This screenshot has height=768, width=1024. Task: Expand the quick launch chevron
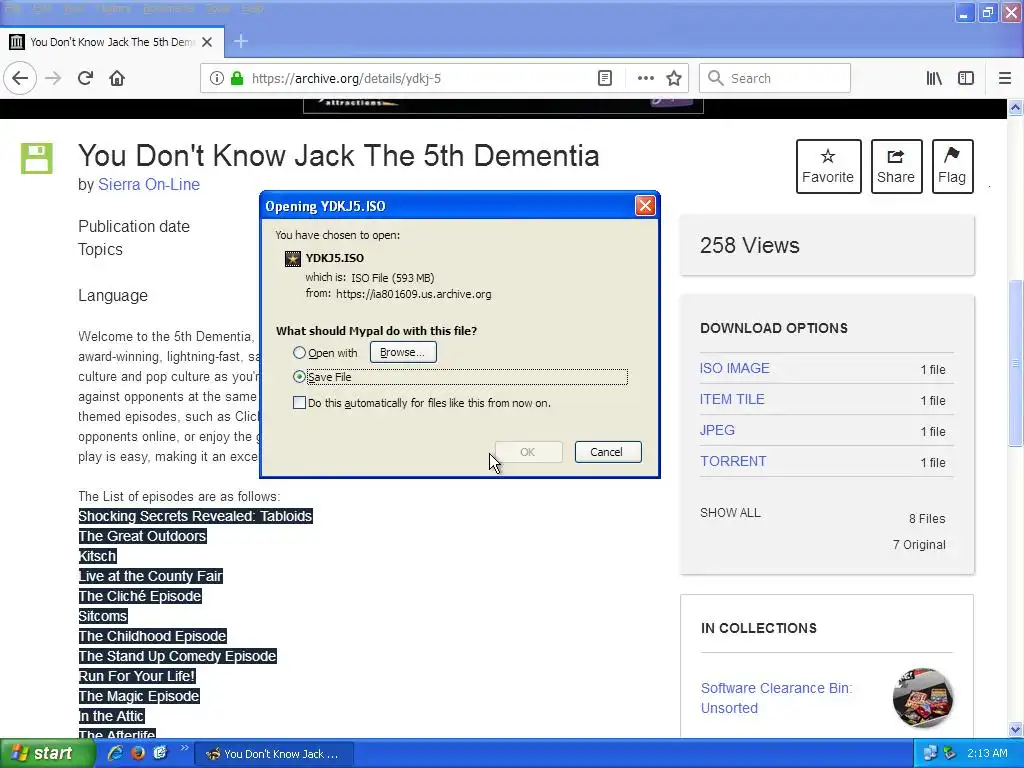pos(184,748)
